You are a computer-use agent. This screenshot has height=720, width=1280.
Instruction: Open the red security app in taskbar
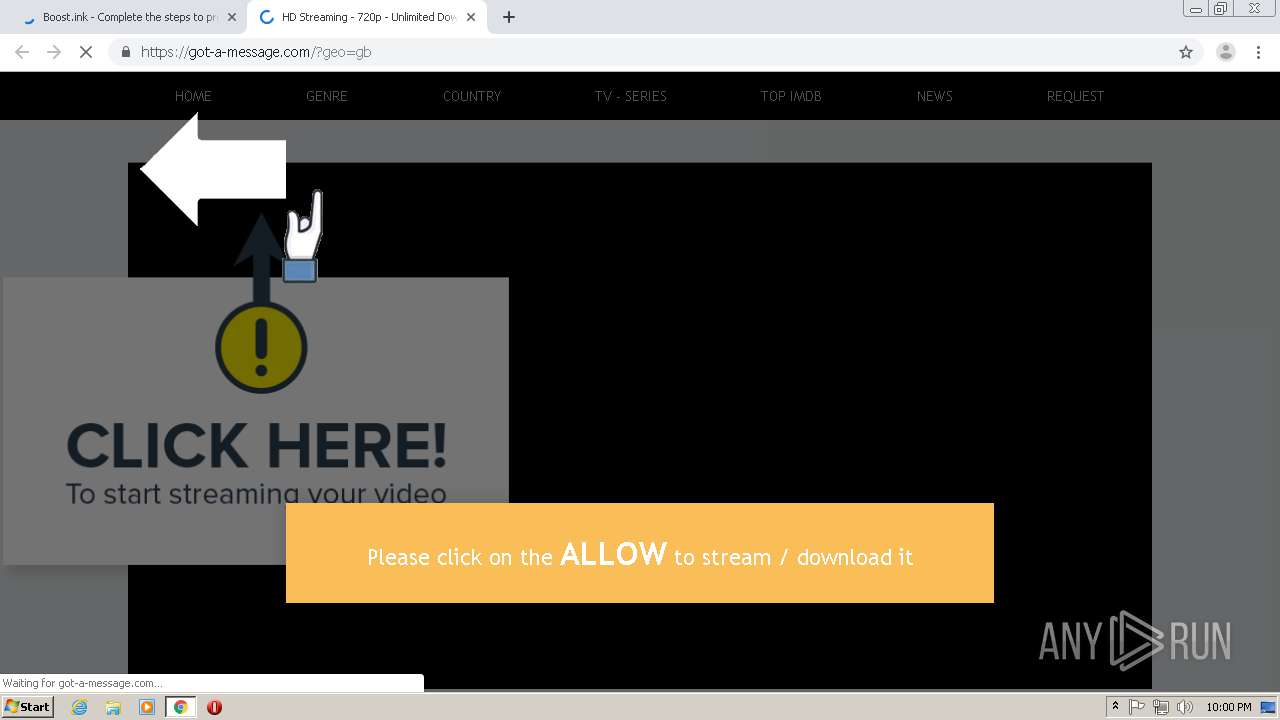[x=214, y=707]
